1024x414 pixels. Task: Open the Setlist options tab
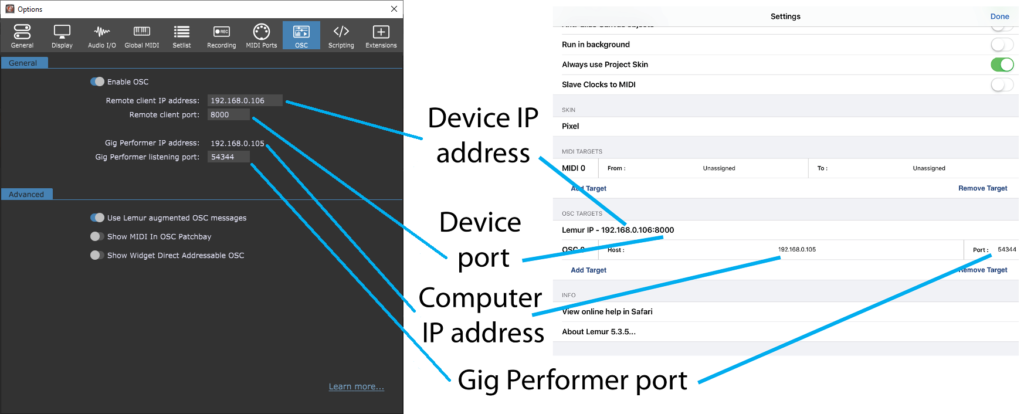pos(182,37)
